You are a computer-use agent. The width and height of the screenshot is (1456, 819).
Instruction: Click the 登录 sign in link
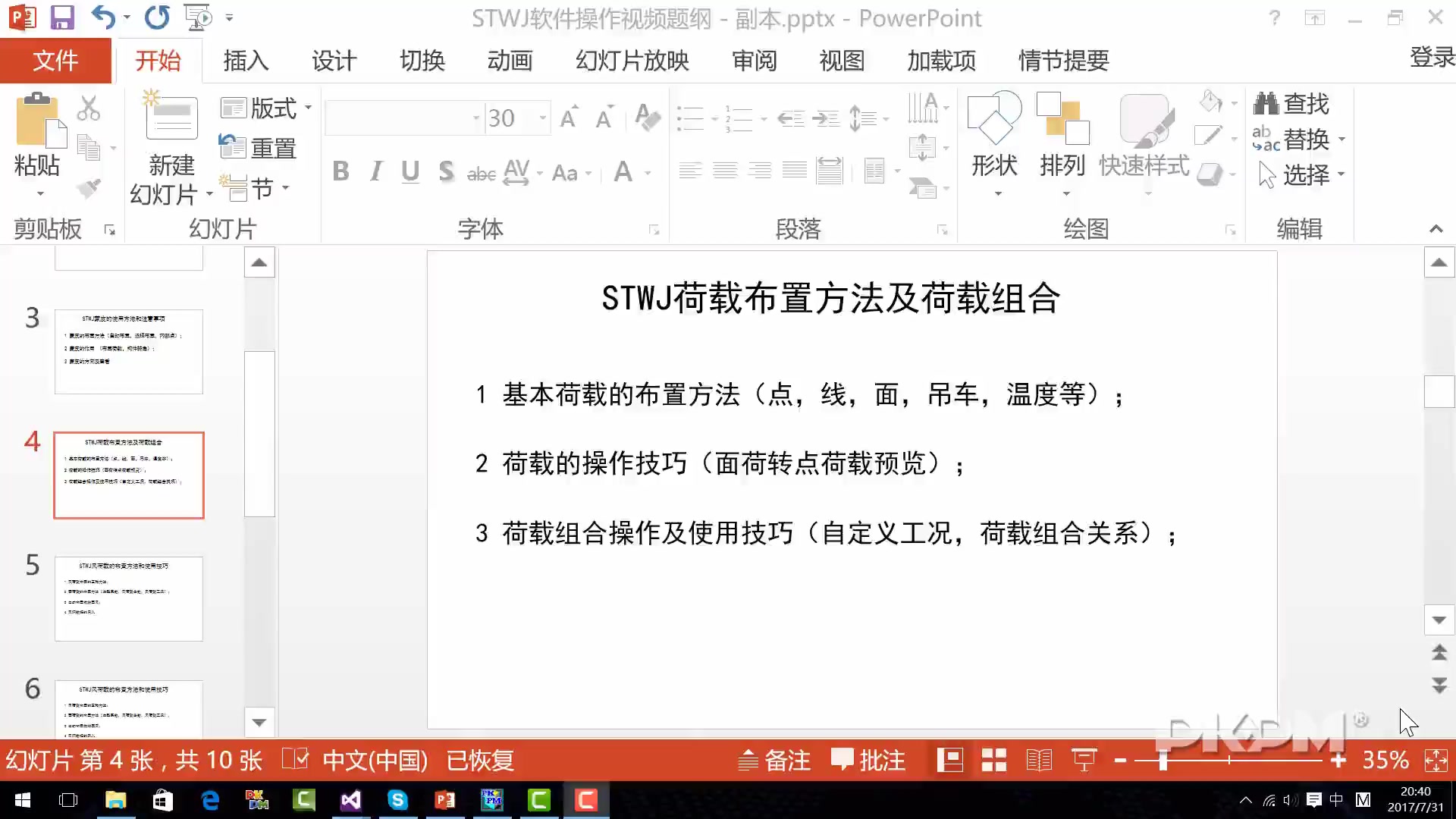(1432, 58)
